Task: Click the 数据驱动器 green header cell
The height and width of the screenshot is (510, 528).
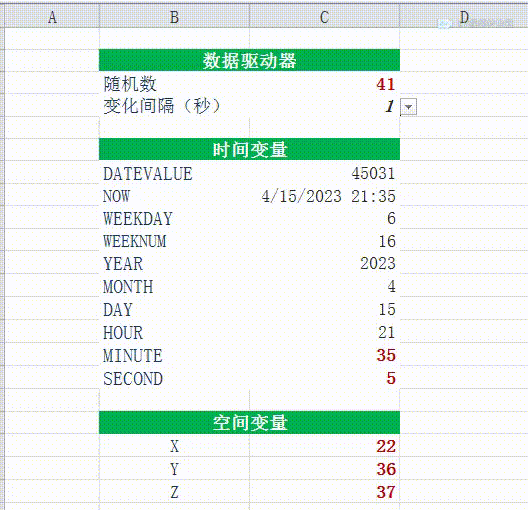Action: coord(250,60)
